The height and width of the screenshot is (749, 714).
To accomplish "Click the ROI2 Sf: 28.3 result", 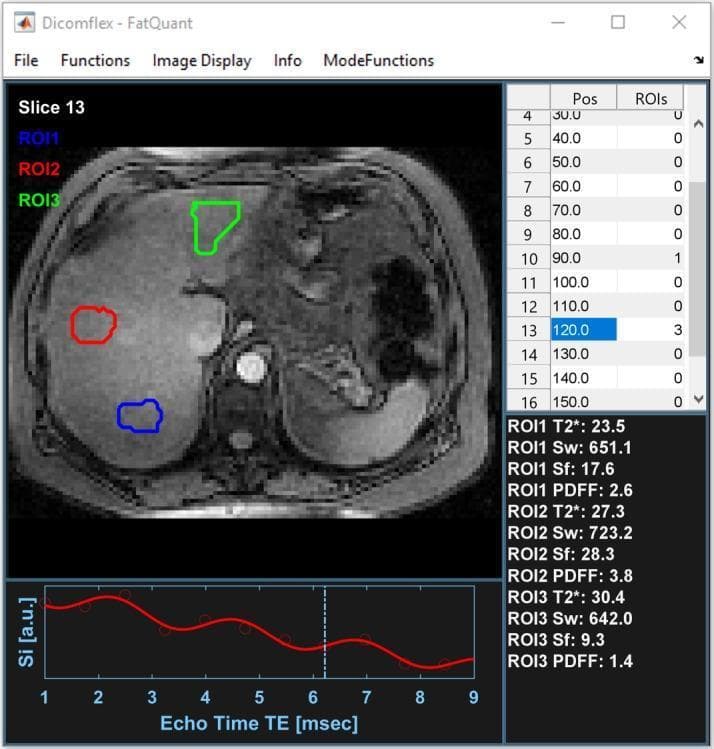I will coord(561,554).
